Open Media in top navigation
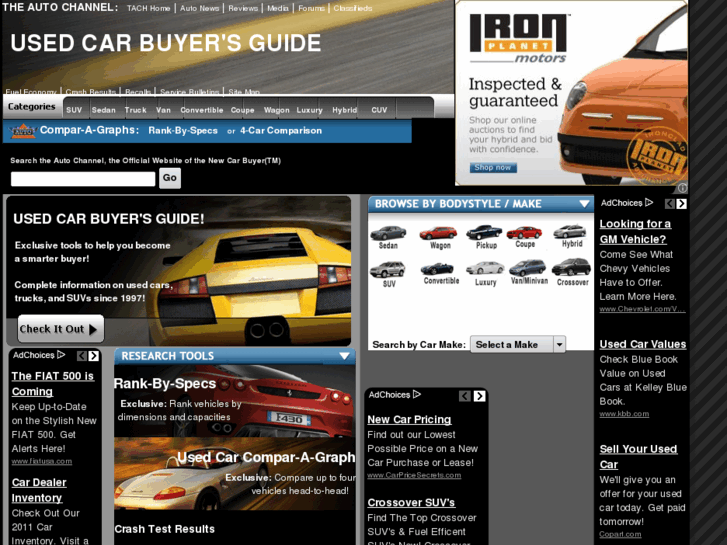Screen dimensions: 727x545 [x=278, y=8]
